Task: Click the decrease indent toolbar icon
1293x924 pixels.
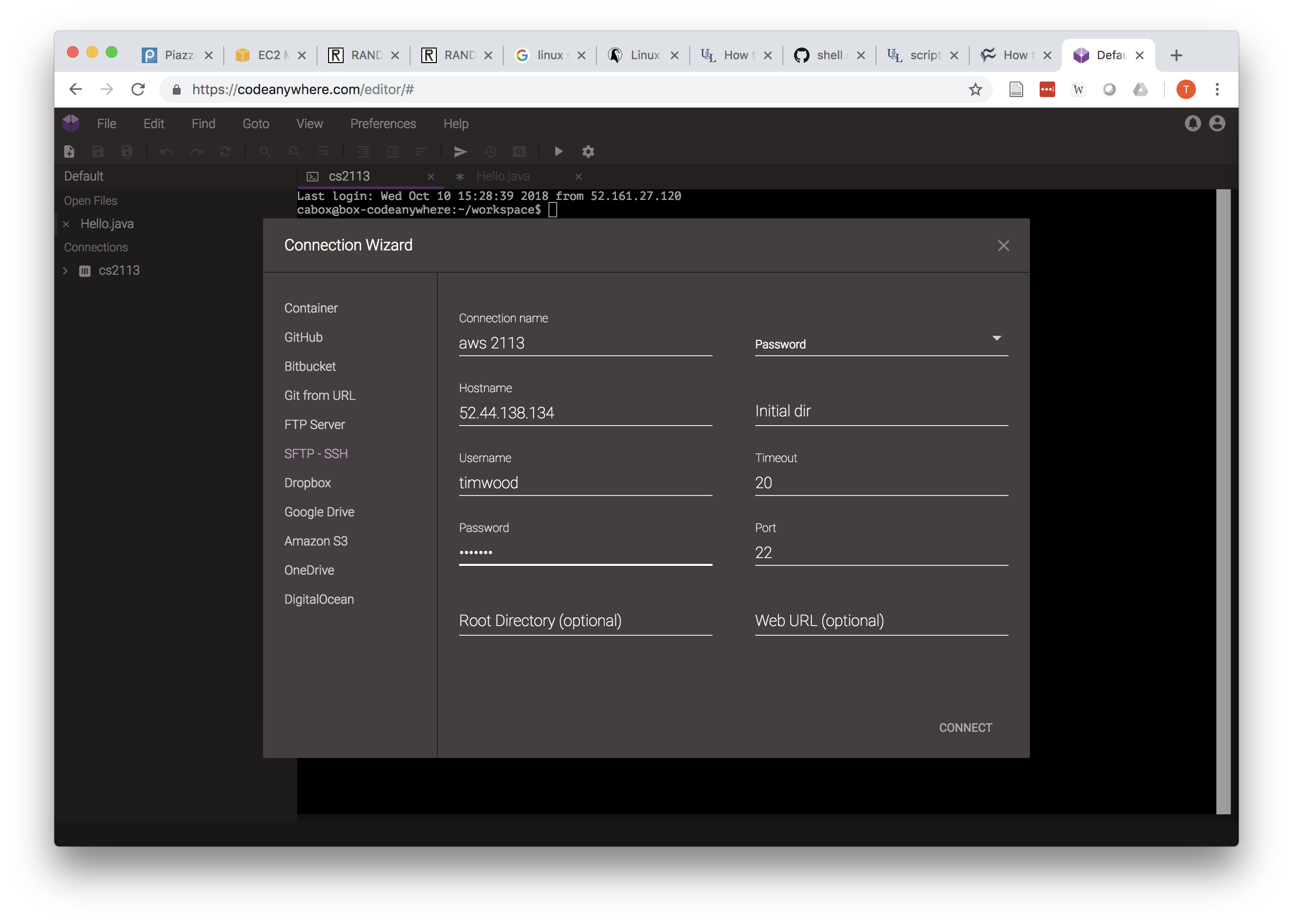Action: tap(363, 151)
